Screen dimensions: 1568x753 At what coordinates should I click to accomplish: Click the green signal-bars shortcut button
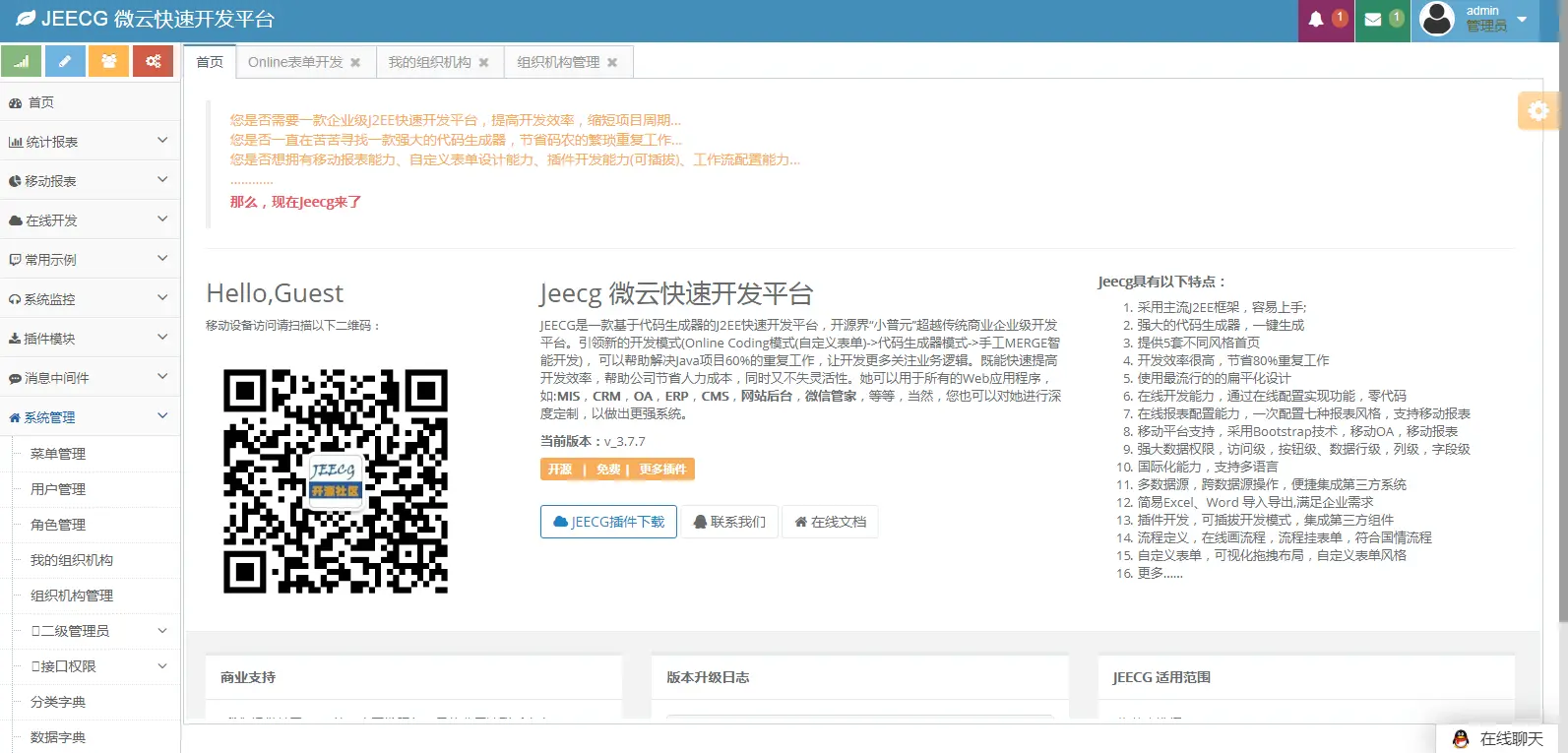[x=21, y=61]
